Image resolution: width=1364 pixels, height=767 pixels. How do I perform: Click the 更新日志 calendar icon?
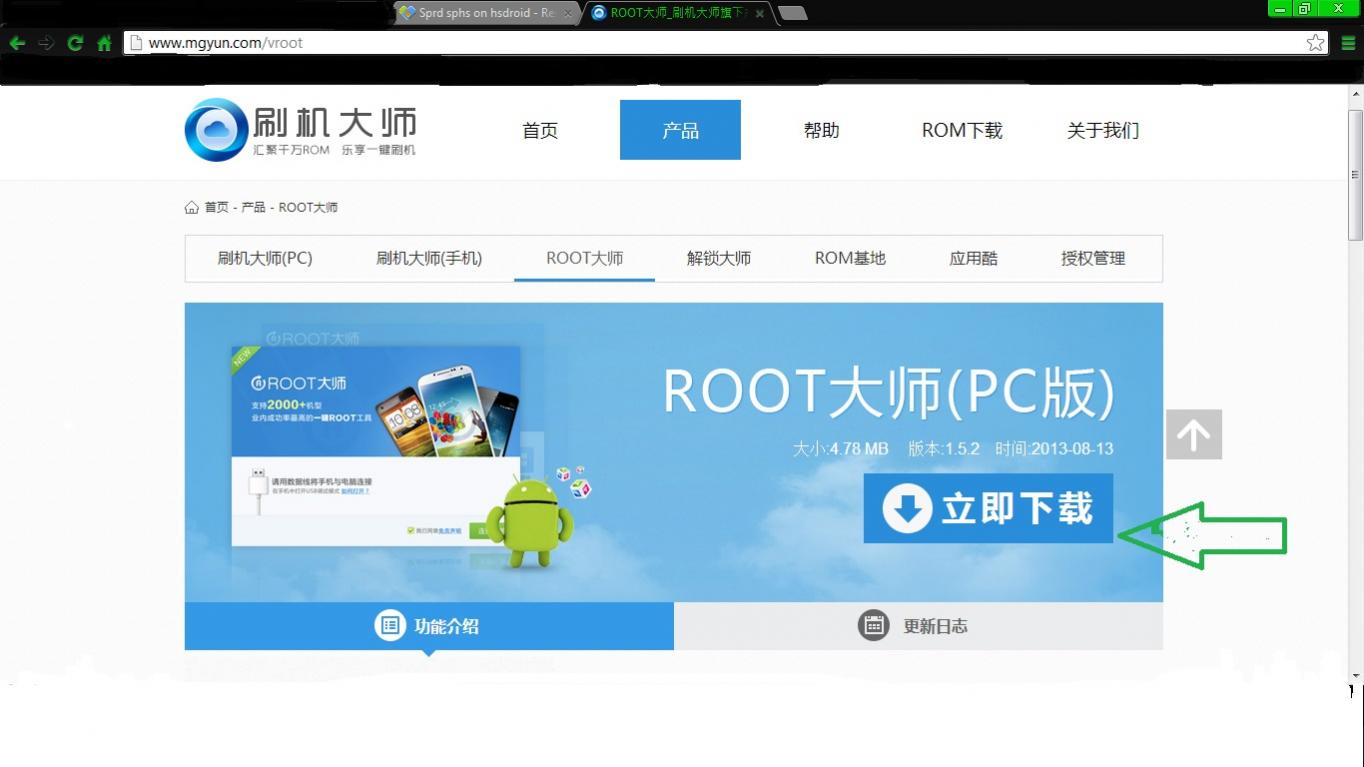874,626
